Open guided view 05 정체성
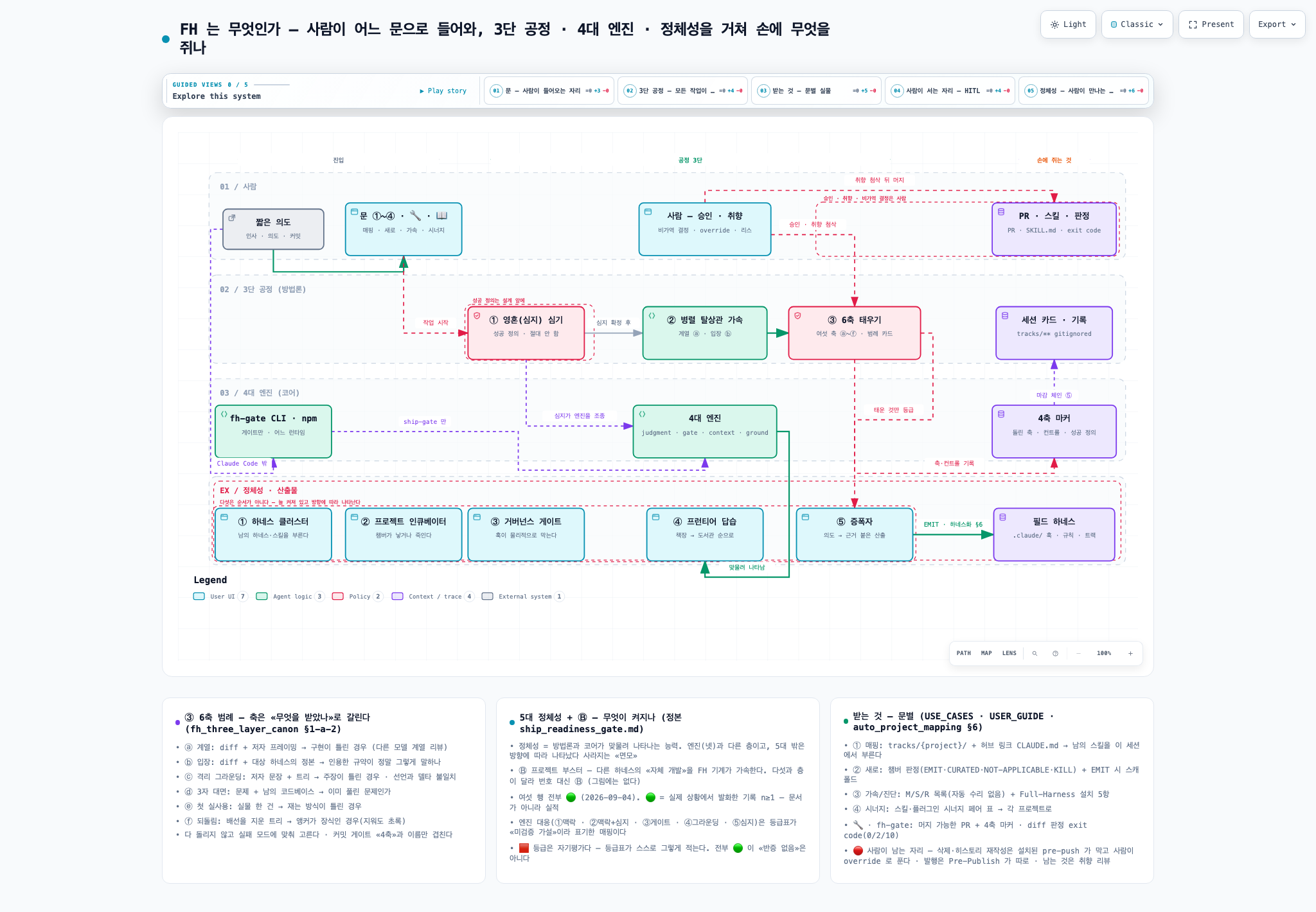 (x=1083, y=91)
